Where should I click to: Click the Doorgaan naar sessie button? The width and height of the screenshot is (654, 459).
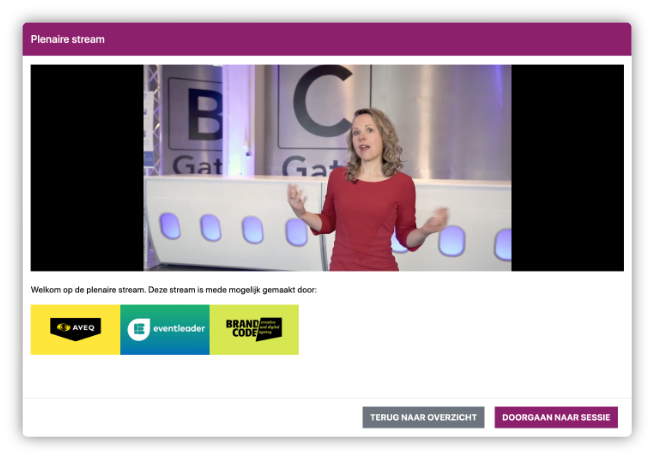(556, 417)
